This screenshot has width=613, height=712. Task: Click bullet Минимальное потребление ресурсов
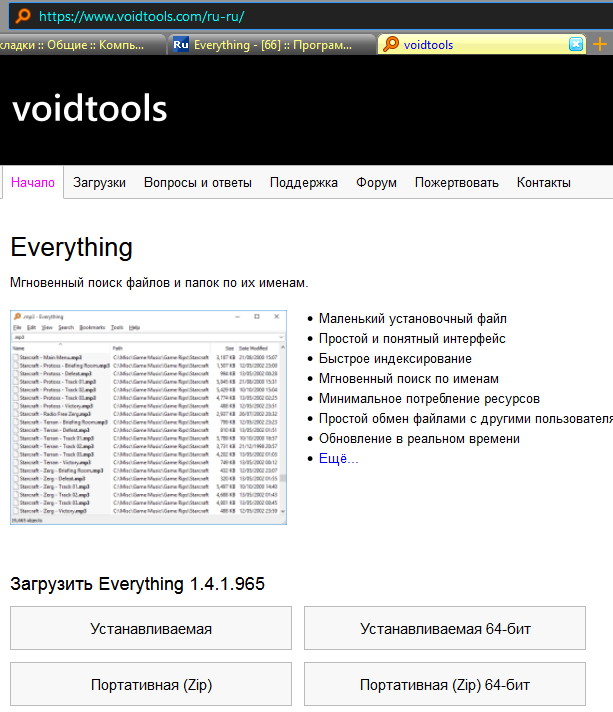point(429,398)
